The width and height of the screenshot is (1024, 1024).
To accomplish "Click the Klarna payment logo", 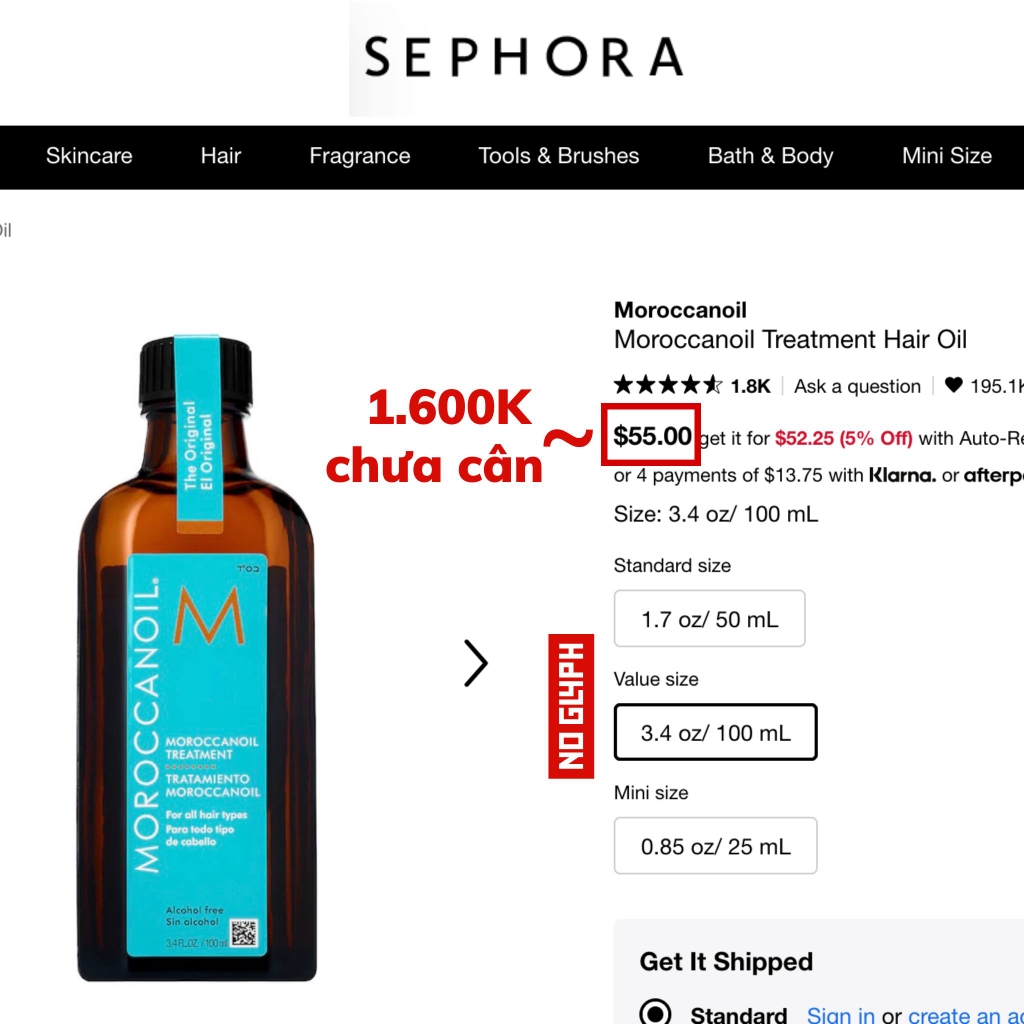I will pos(902,475).
